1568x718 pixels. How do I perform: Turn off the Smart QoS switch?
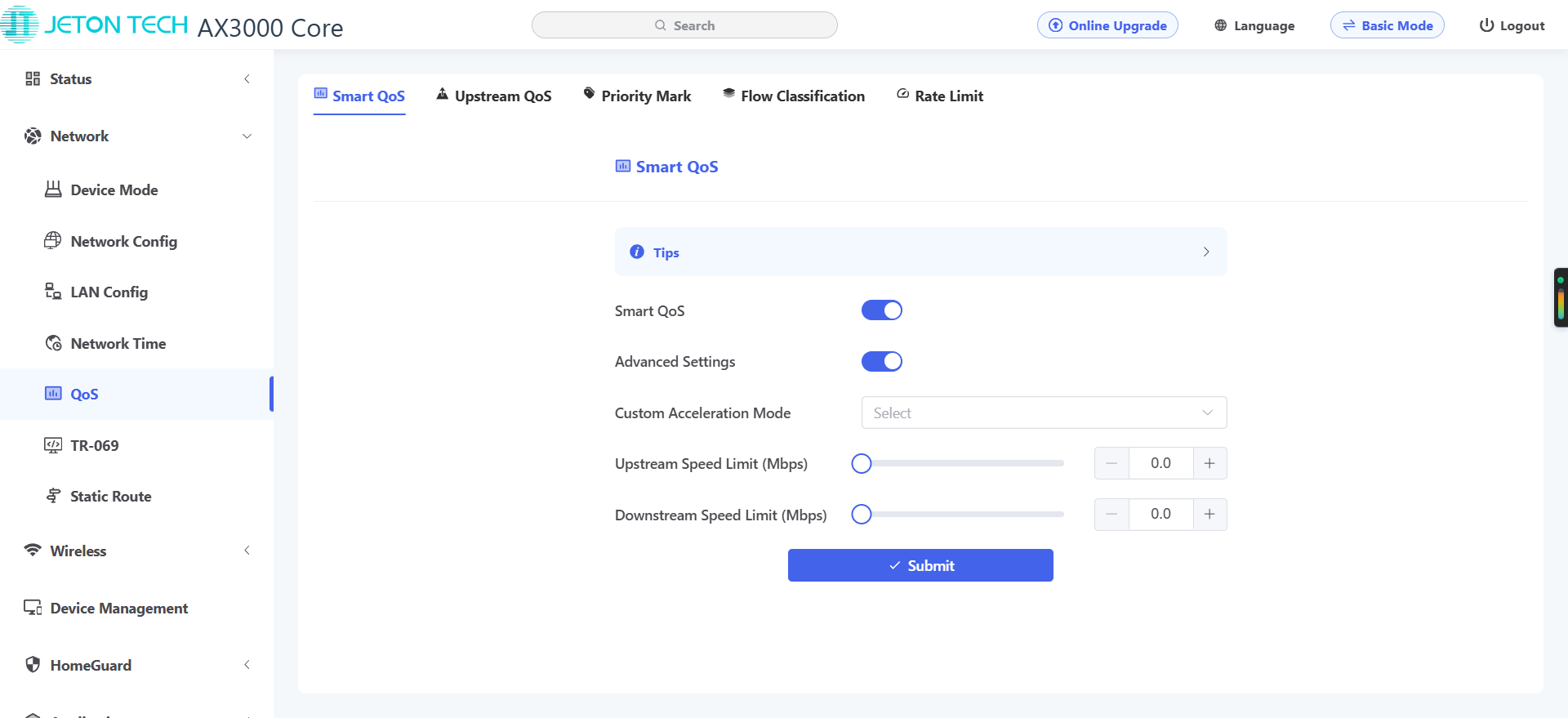coord(882,310)
